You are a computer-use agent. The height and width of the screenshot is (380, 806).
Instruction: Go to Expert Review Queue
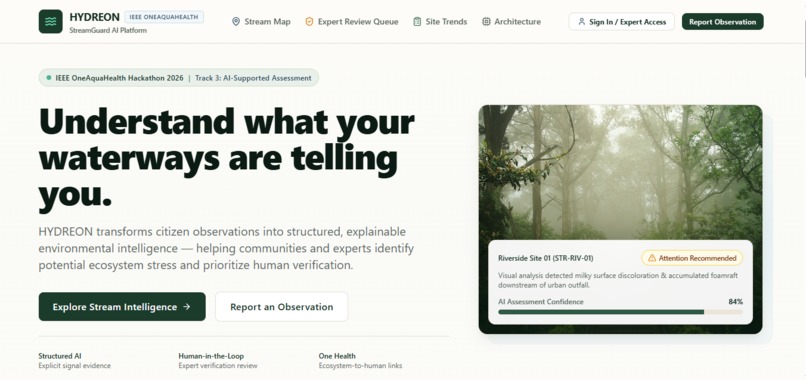tap(352, 22)
